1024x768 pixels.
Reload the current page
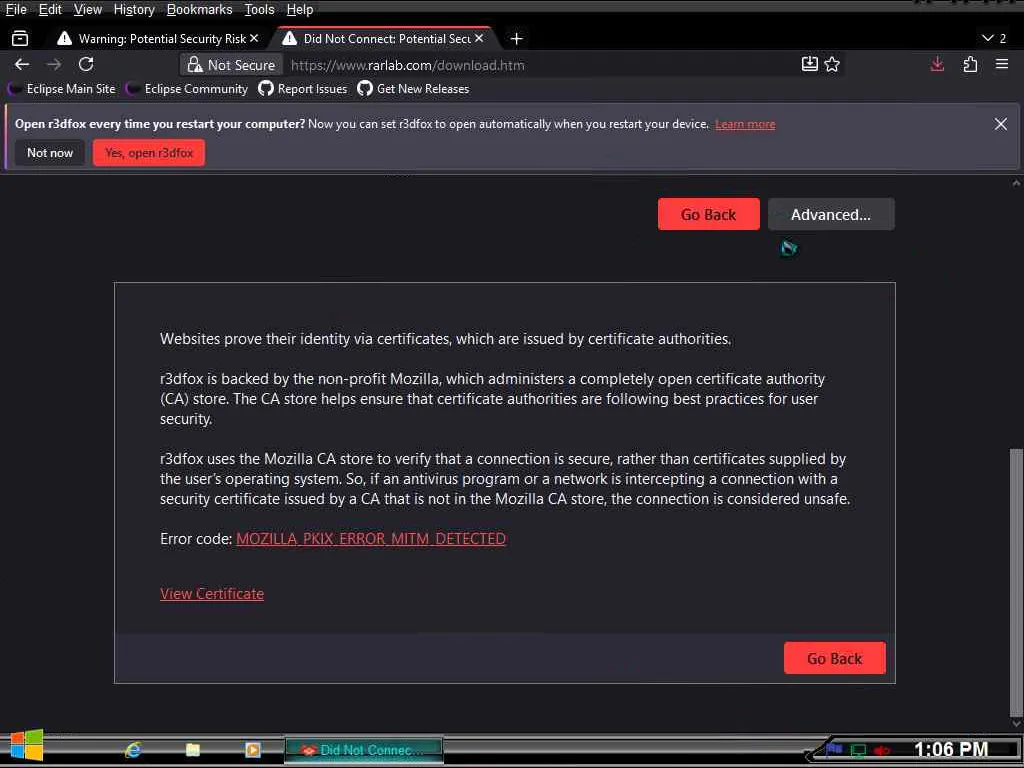[x=86, y=65]
